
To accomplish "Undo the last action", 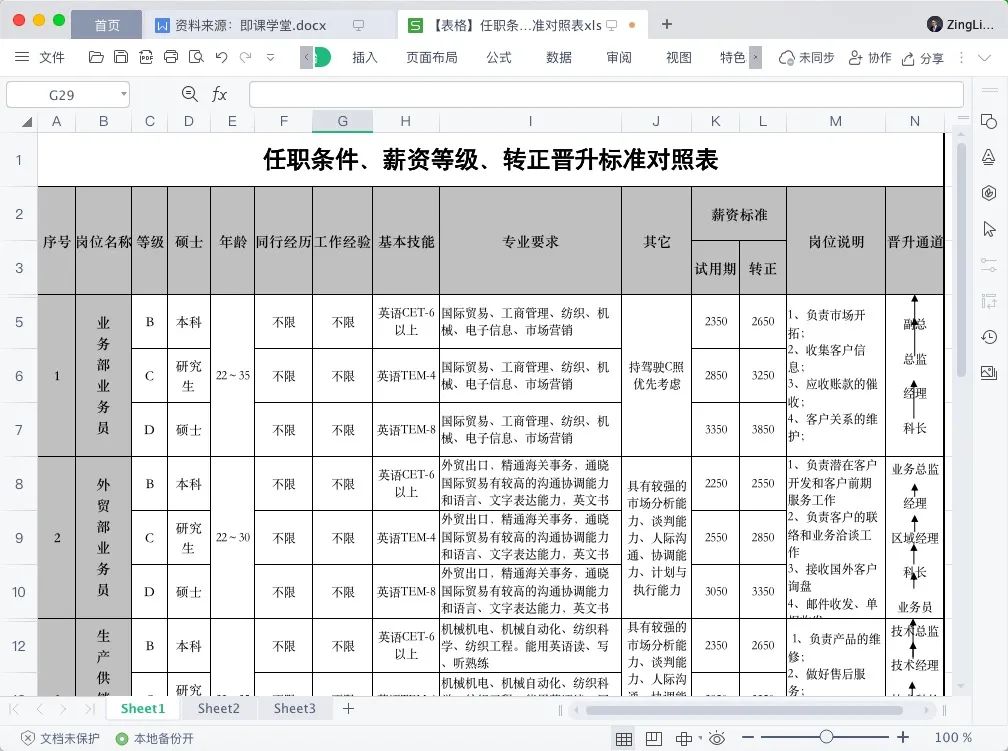I will click(221, 57).
